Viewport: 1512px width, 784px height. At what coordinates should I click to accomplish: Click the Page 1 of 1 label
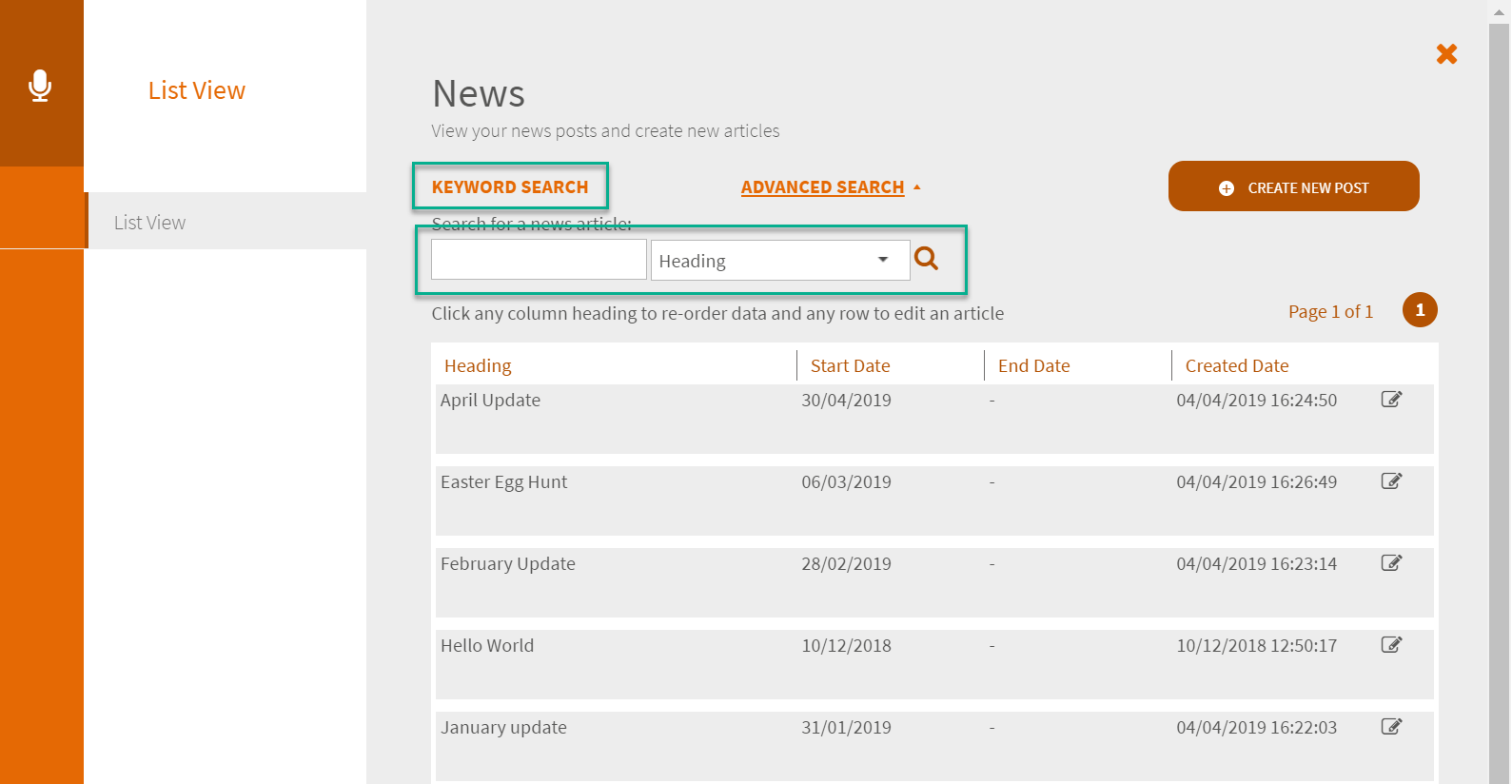pyautogui.click(x=1330, y=311)
